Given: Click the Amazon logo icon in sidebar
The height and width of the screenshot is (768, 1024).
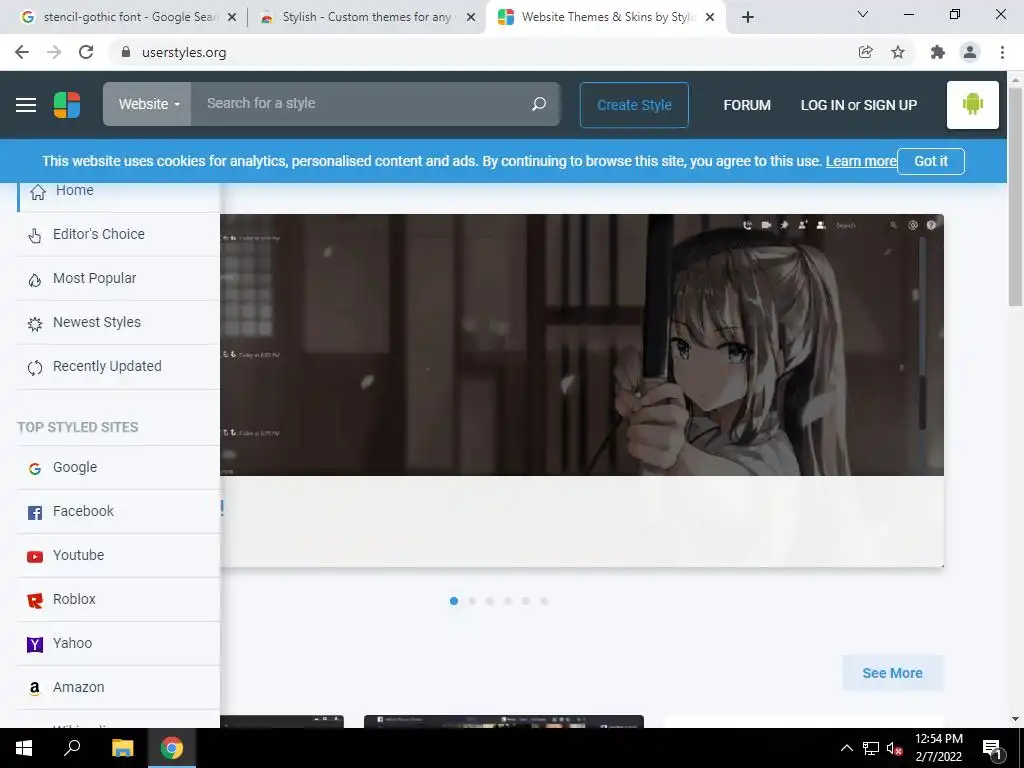Looking at the screenshot, I should (35, 688).
